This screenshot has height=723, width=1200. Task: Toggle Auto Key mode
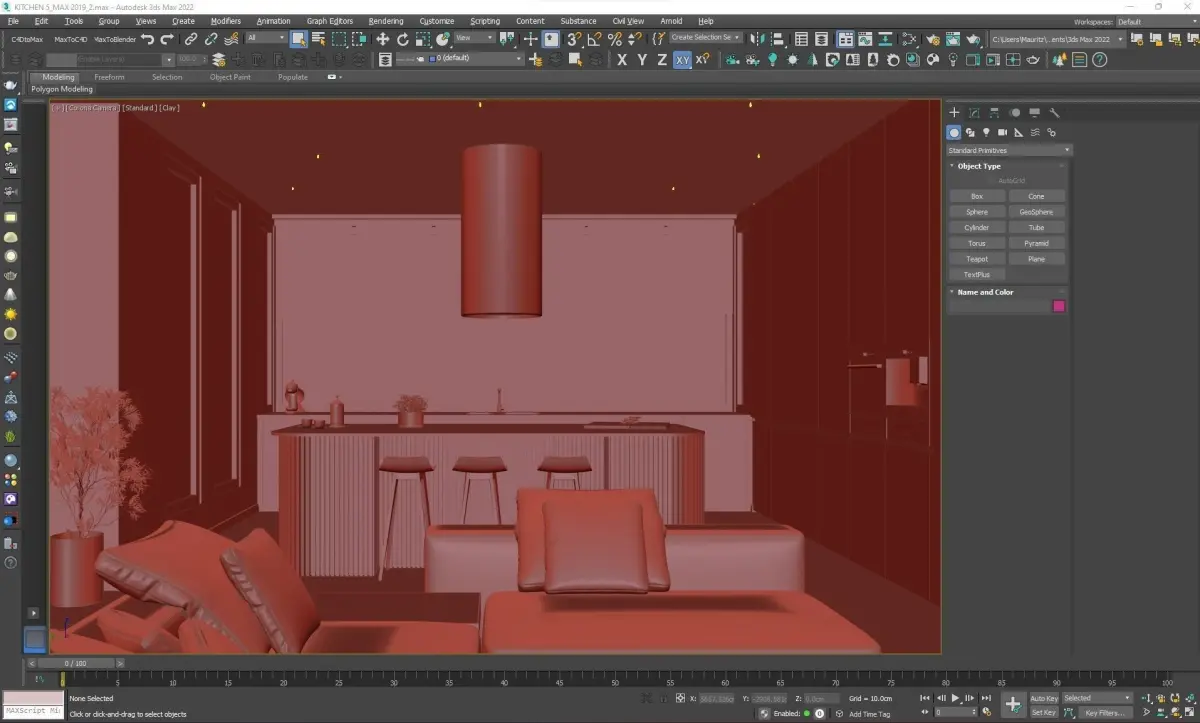click(x=1044, y=698)
